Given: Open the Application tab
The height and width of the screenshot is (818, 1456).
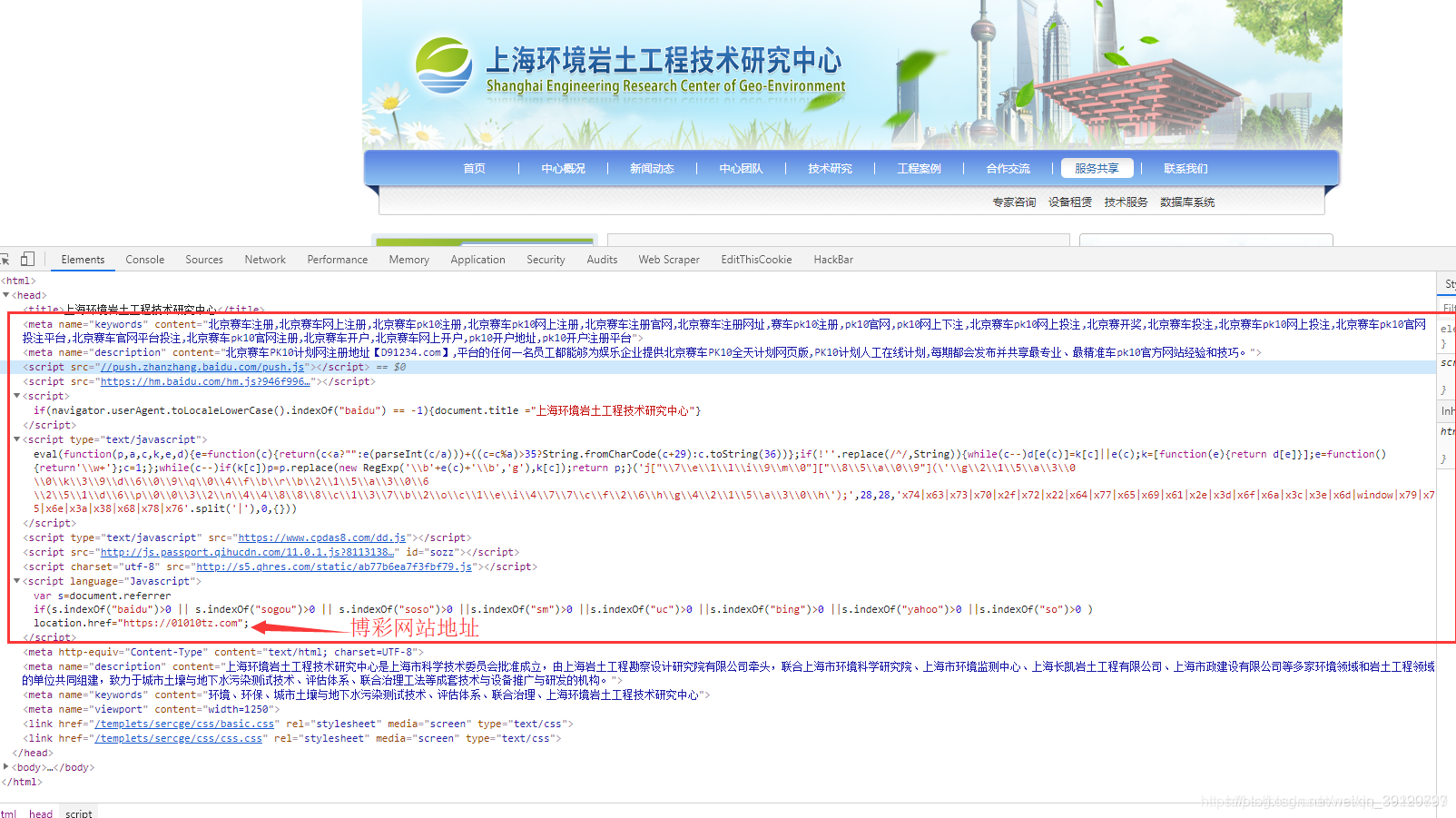Looking at the screenshot, I should point(478,260).
